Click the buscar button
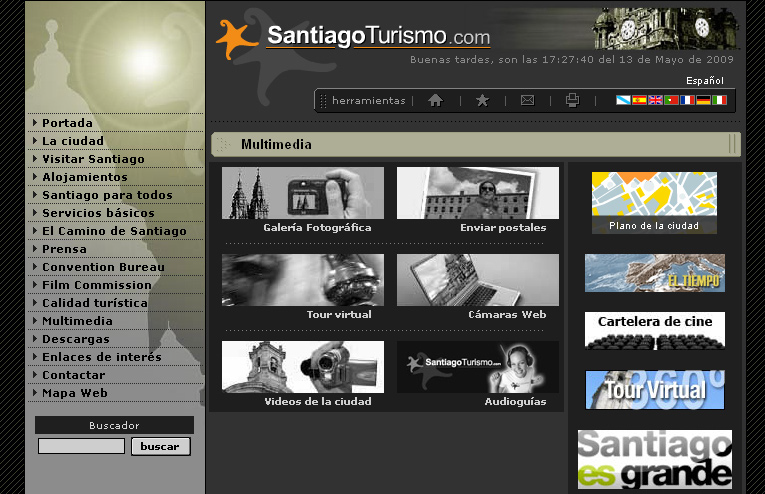The height and width of the screenshot is (494, 765). (x=161, y=446)
